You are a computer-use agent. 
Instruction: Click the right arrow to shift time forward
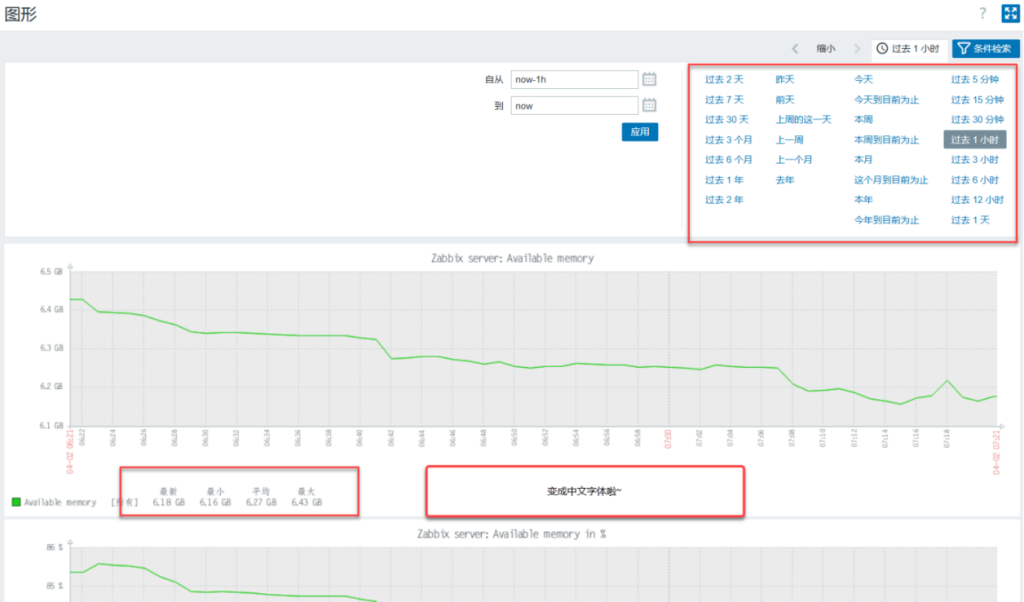pyautogui.click(x=857, y=48)
